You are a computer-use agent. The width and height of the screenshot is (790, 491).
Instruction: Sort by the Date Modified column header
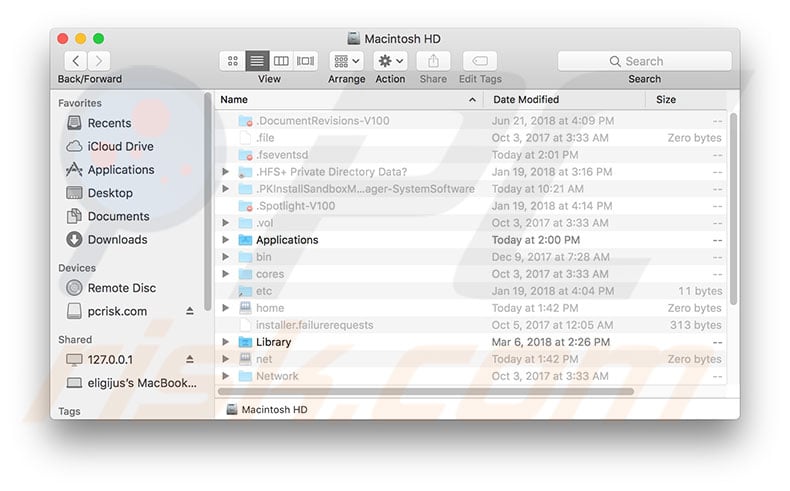pos(564,100)
